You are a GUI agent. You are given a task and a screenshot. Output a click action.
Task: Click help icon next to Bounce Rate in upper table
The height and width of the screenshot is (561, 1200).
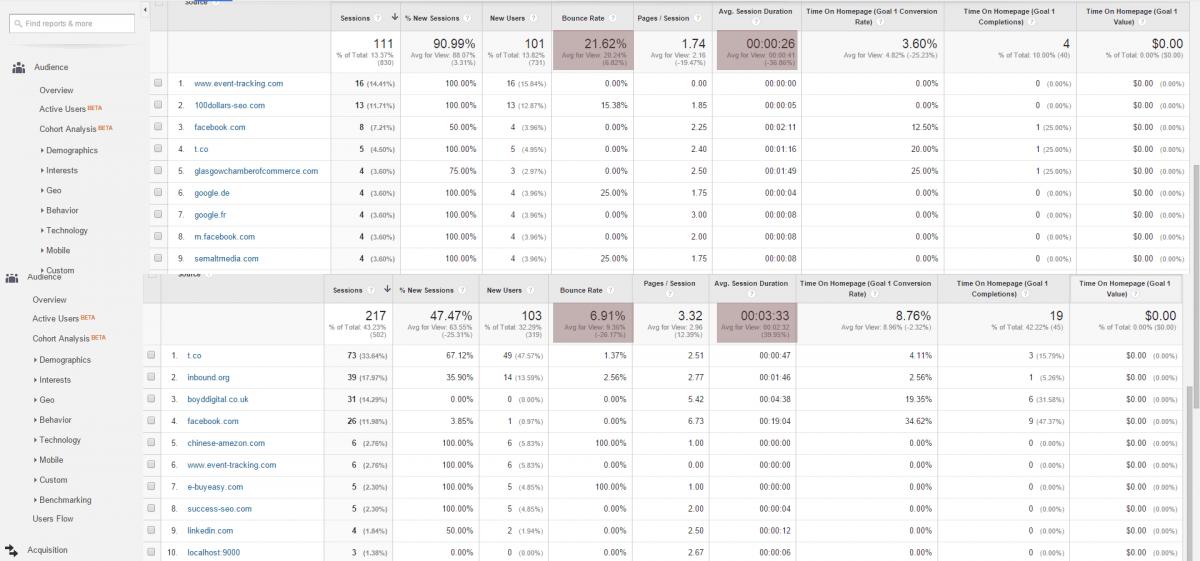tap(611, 18)
